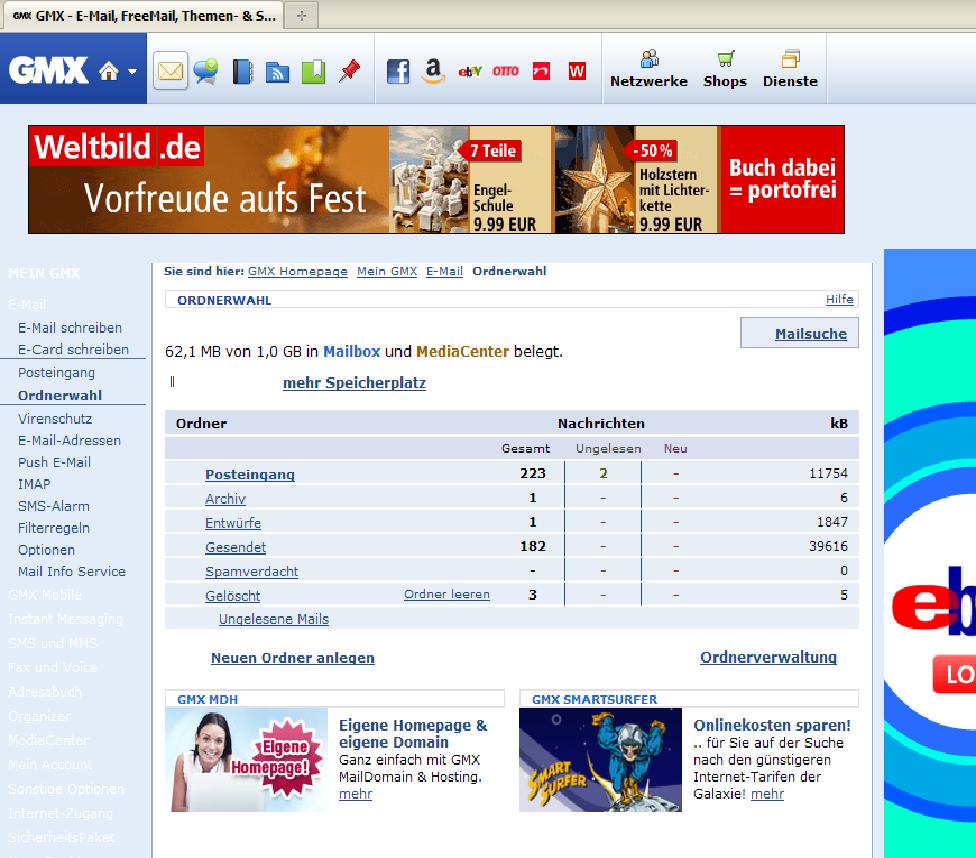Click mehr Speicherplatz link

(x=354, y=383)
